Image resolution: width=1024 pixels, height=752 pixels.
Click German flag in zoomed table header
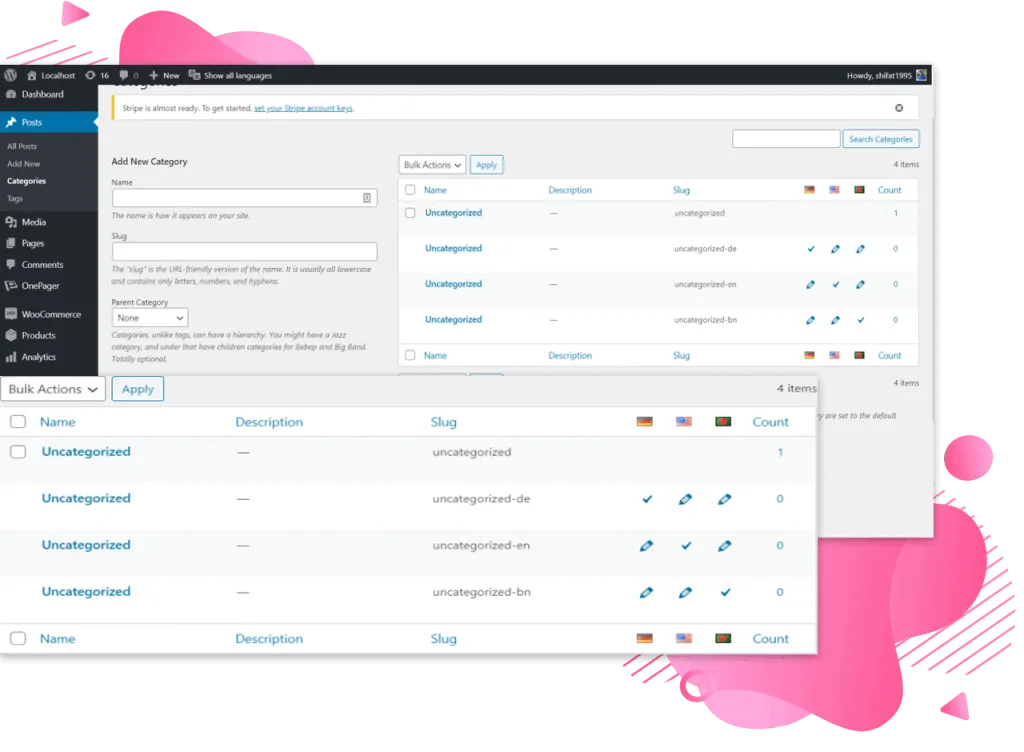(645, 422)
